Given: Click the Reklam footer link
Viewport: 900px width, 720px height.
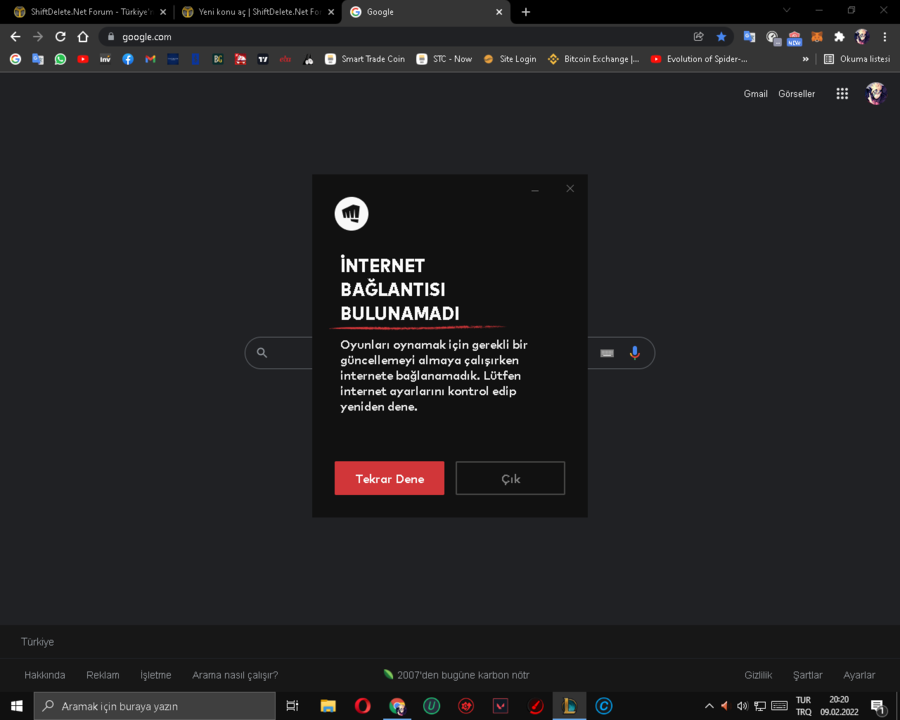Looking at the screenshot, I should click(103, 675).
